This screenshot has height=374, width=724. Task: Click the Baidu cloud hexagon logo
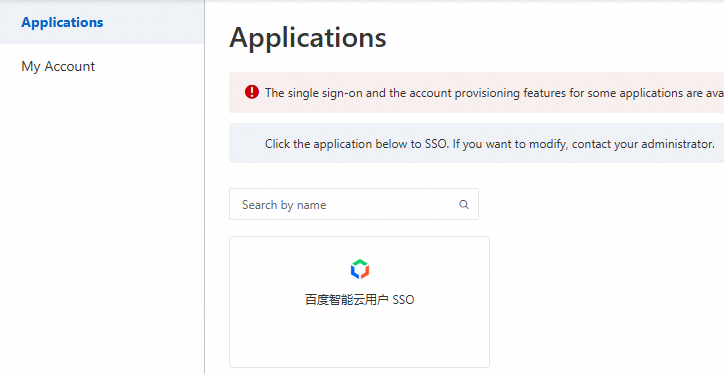[360, 269]
